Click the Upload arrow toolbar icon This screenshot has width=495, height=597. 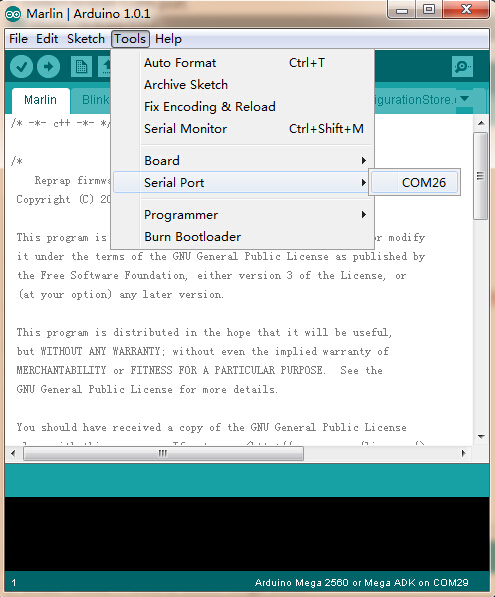point(48,67)
